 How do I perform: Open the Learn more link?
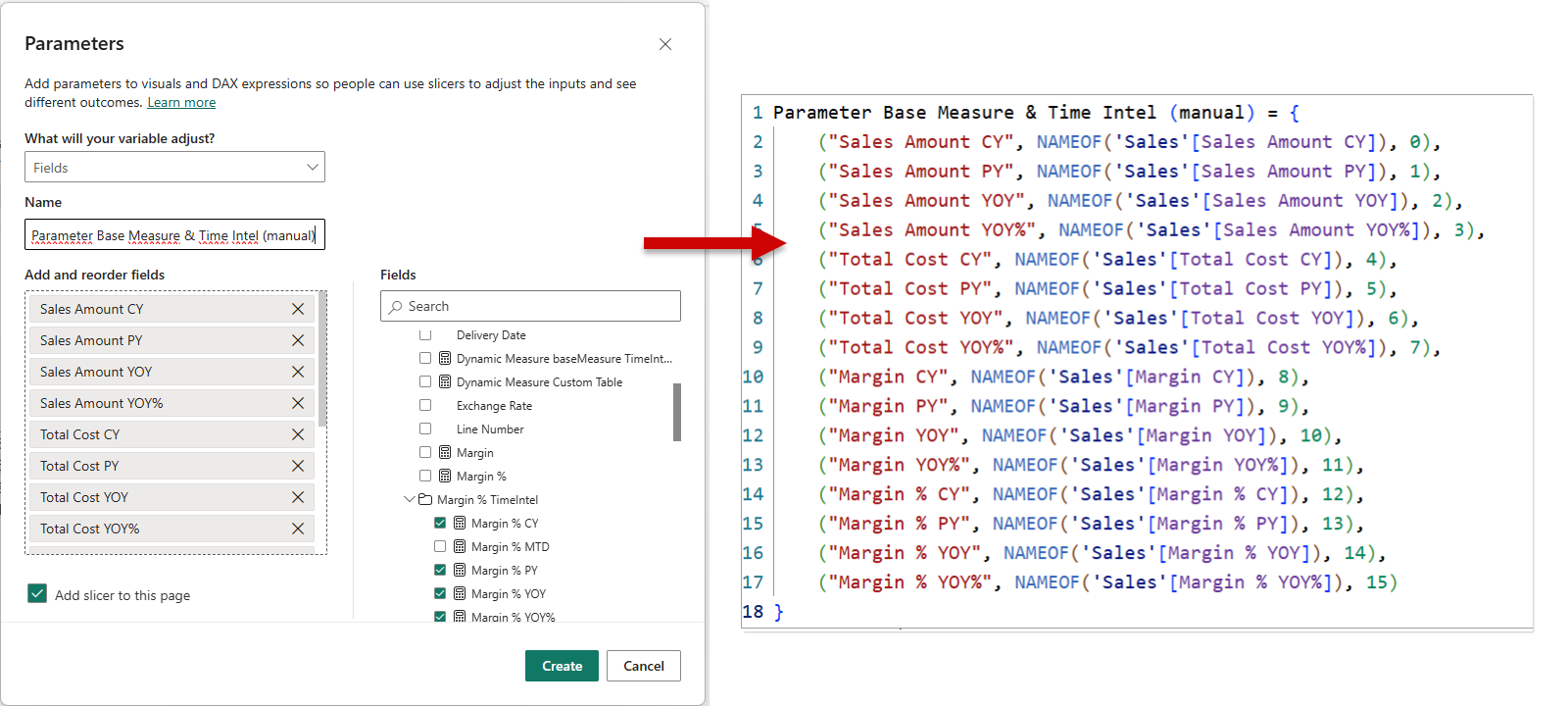181,103
